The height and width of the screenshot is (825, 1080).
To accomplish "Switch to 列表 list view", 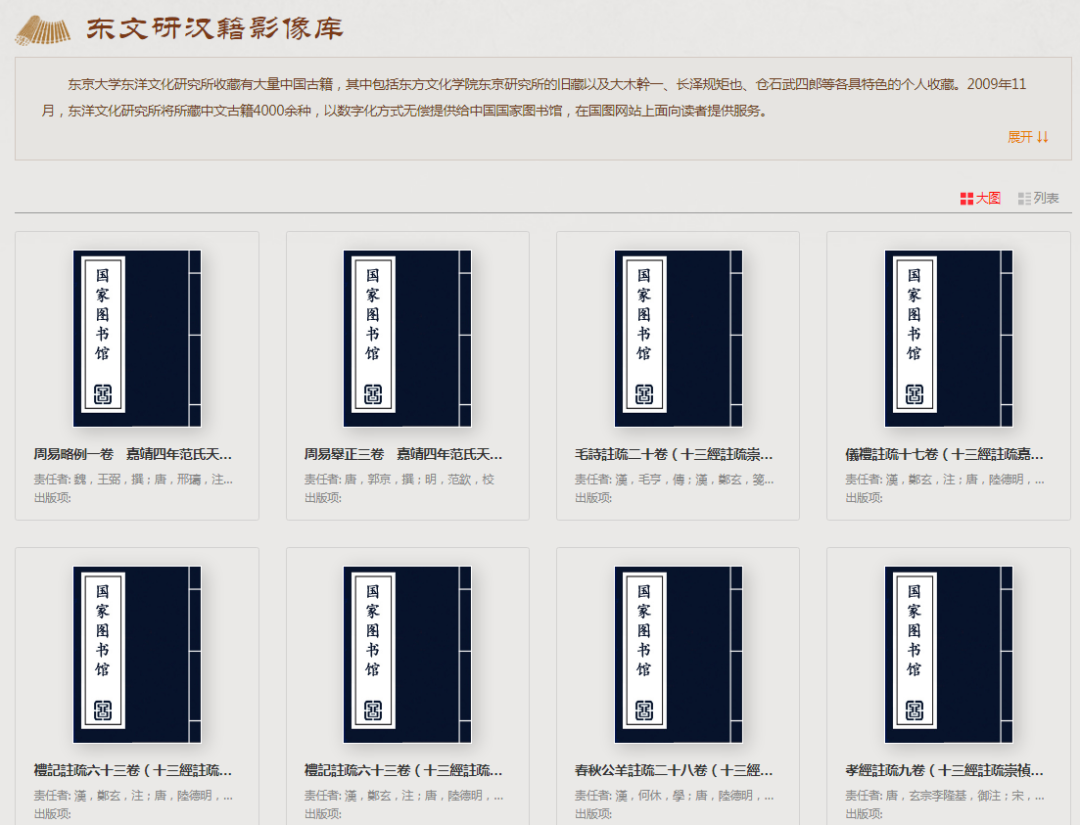I will coord(1038,198).
